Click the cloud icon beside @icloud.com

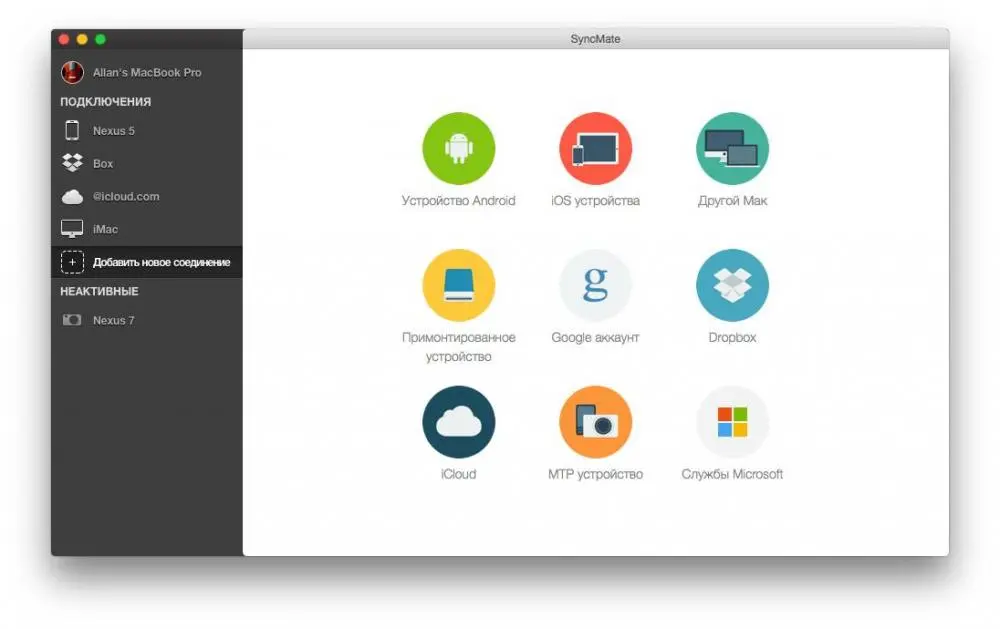[x=72, y=196]
